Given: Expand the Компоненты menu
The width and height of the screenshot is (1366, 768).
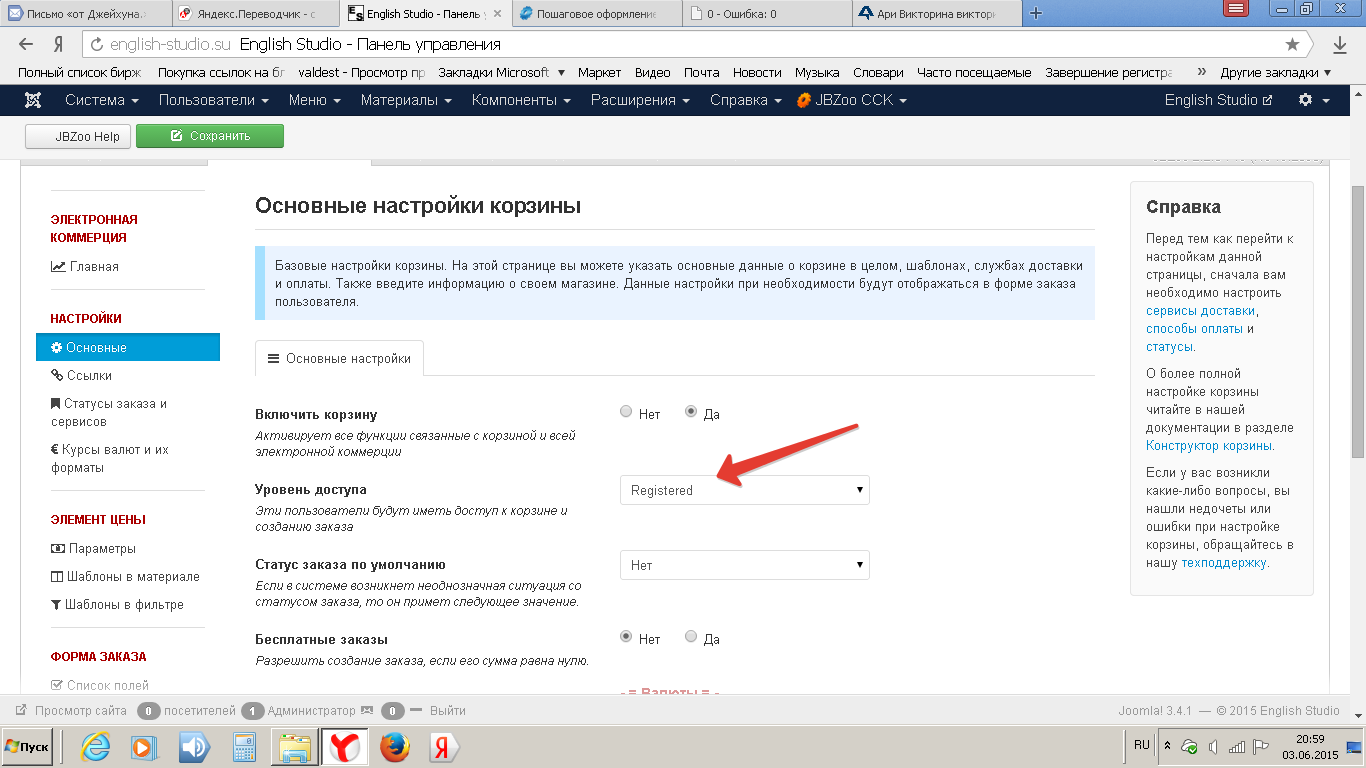Looking at the screenshot, I should (x=520, y=100).
